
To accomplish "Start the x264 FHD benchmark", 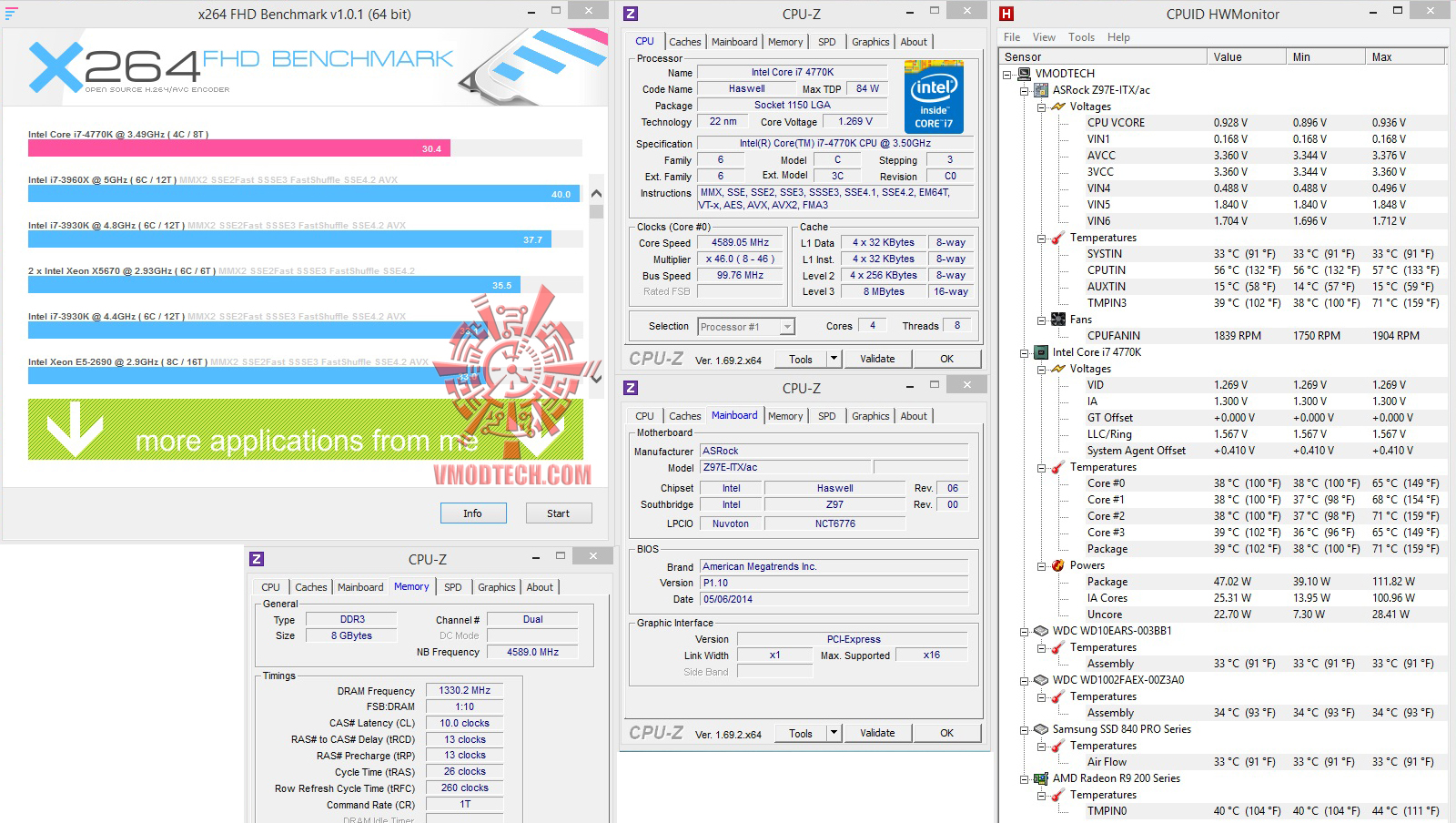I will (559, 513).
